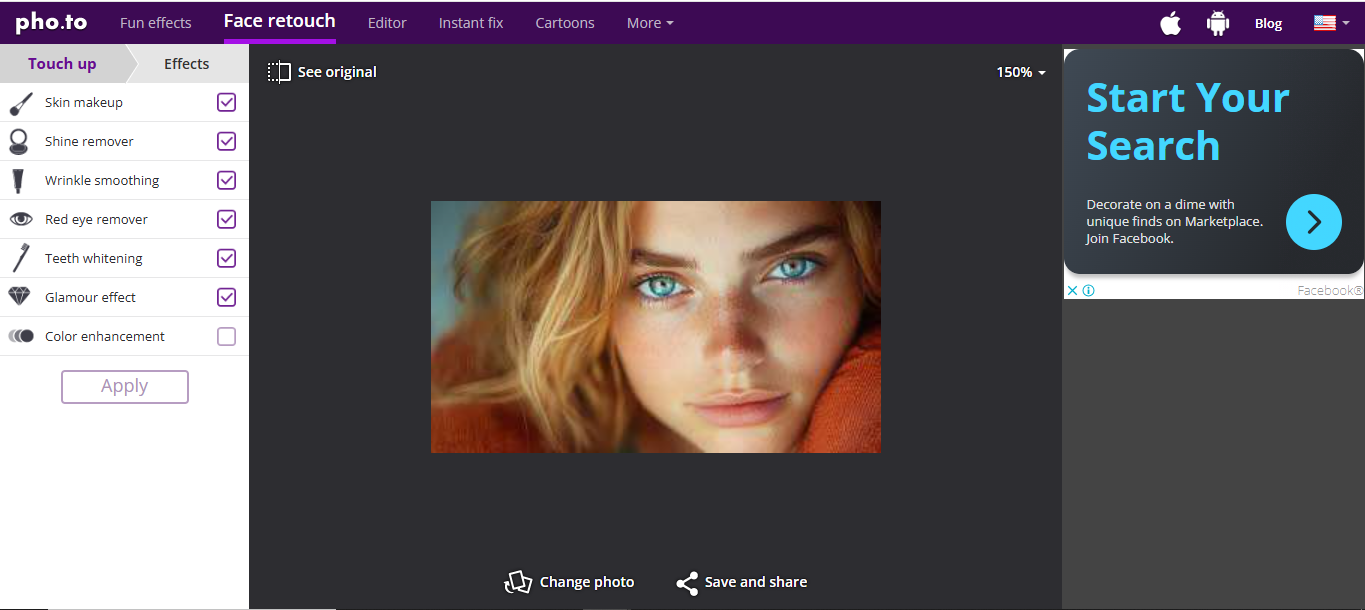Click the Red eye remover eye icon
1365x610 pixels.
pos(21,219)
